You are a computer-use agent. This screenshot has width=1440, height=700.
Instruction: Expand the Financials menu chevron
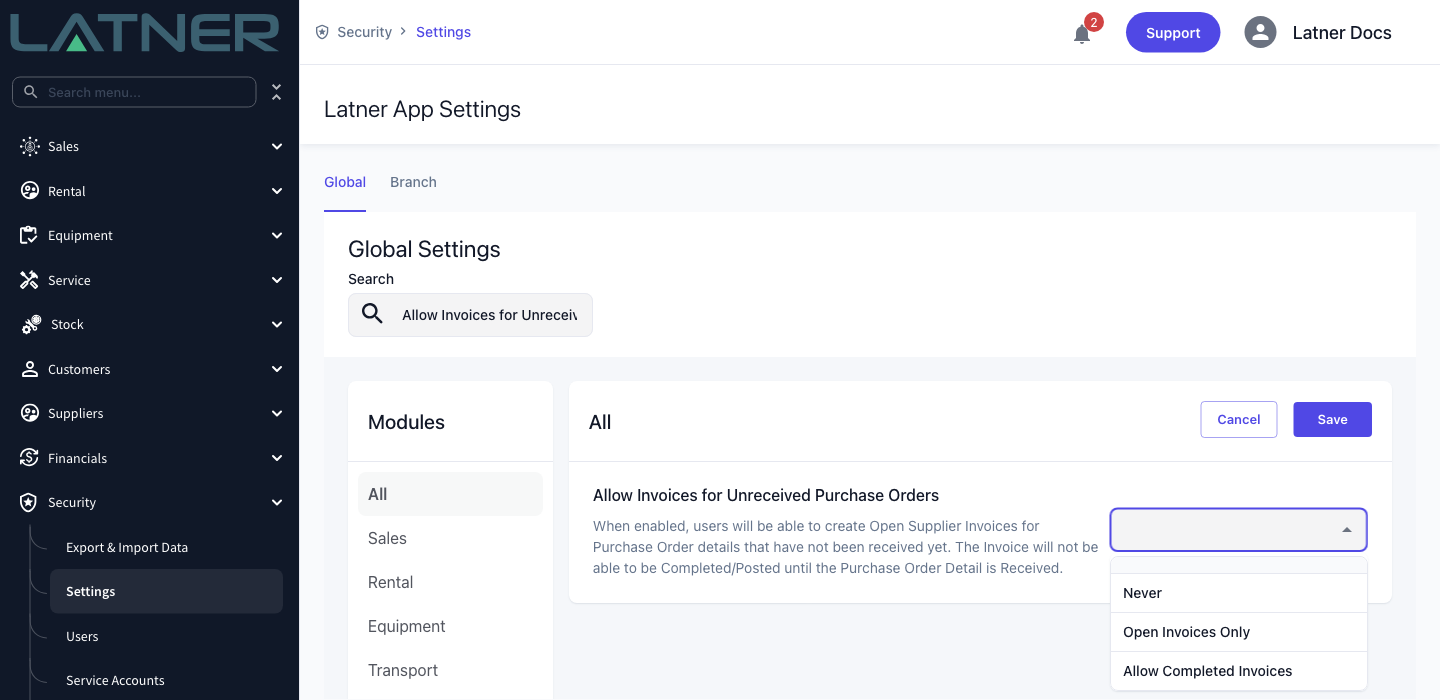277,458
